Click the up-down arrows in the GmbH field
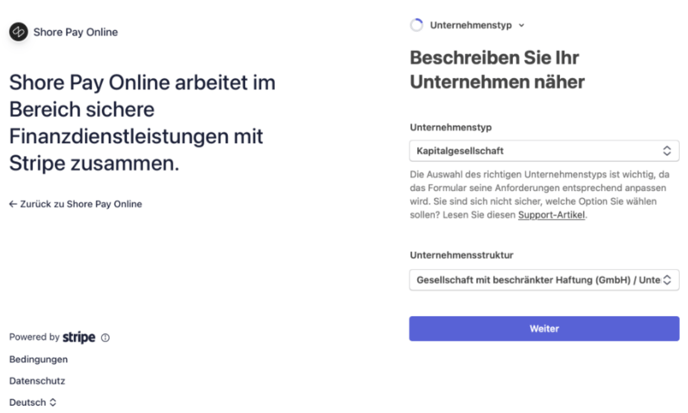This screenshot has height=413, width=688. point(667,280)
